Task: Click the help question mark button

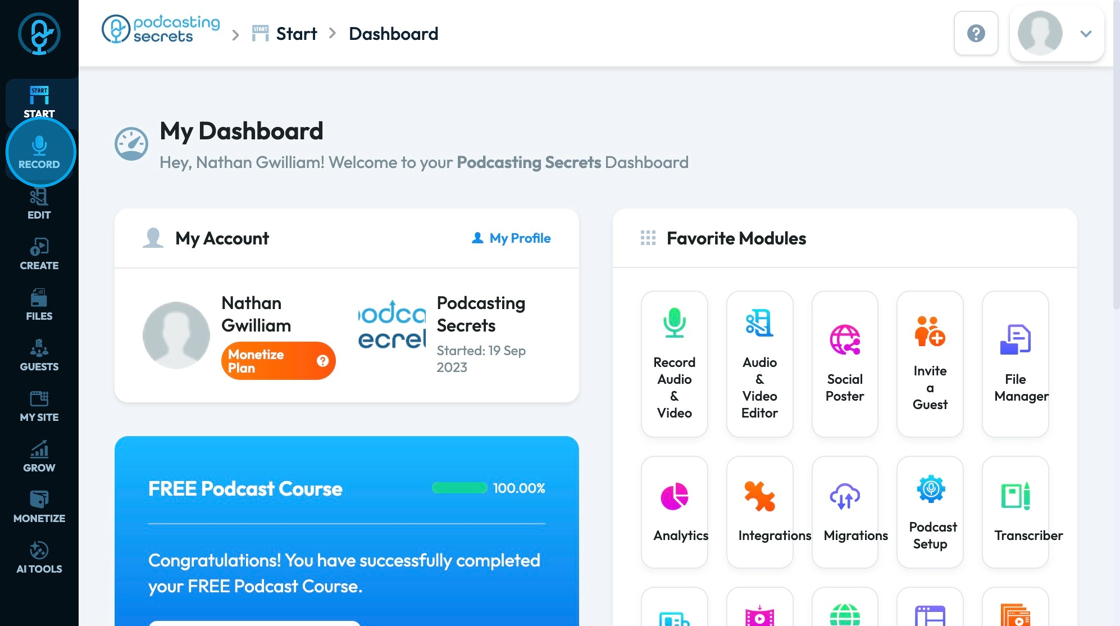Action: pyautogui.click(x=976, y=34)
